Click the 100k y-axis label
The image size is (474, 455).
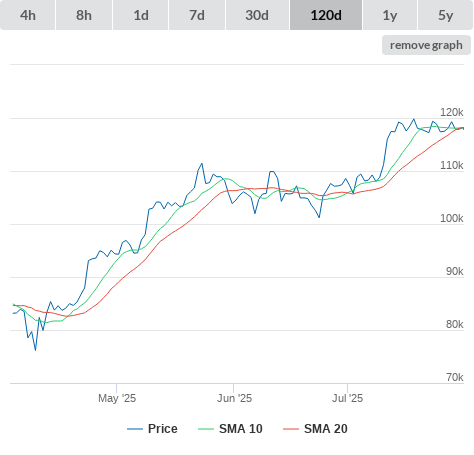point(452,218)
